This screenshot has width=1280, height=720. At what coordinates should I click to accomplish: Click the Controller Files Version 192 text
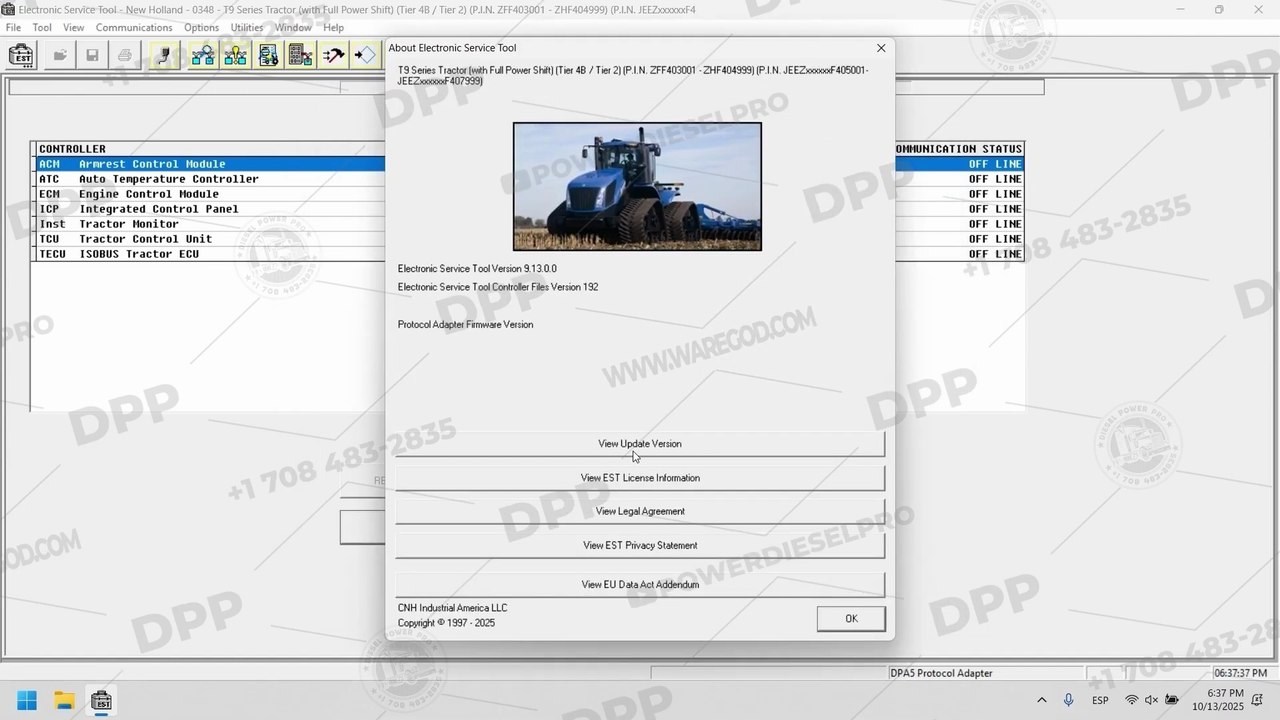(x=498, y=287)
